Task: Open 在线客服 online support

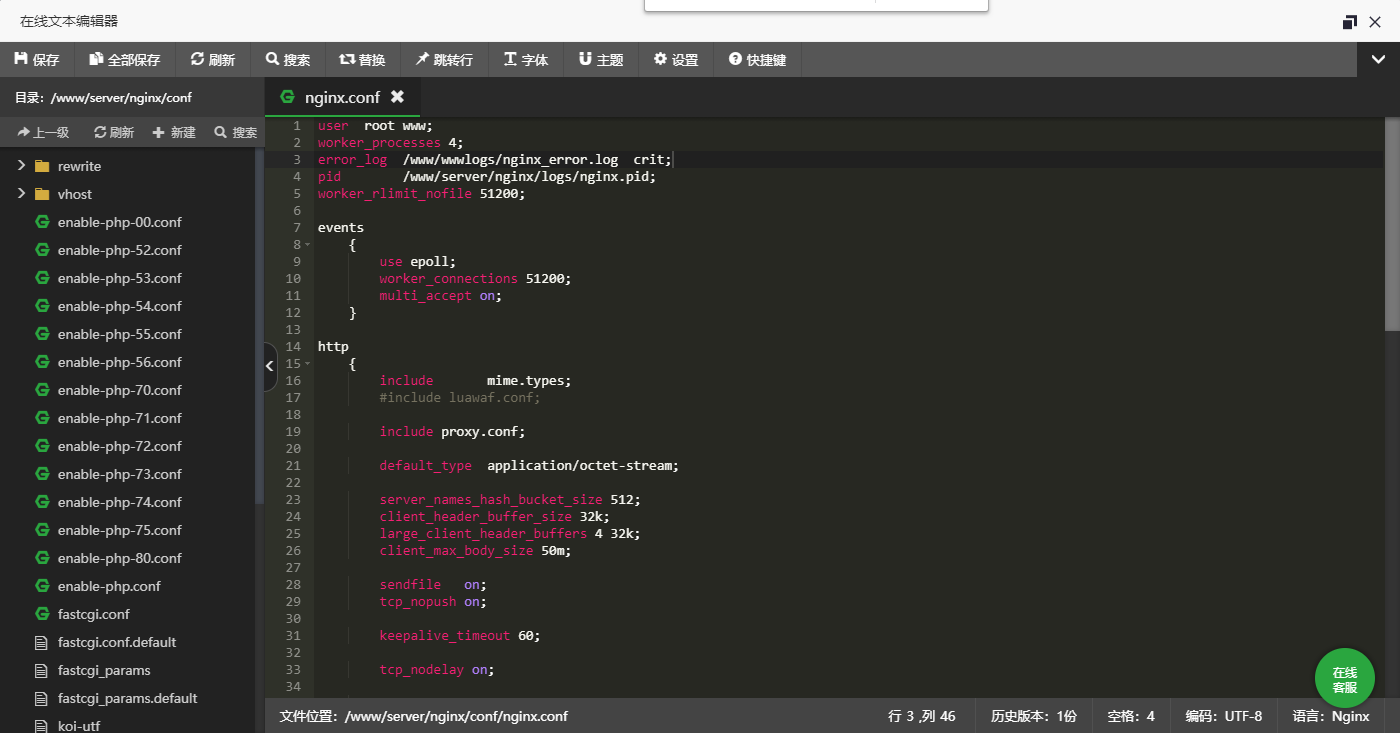Action: (1344, 679)
